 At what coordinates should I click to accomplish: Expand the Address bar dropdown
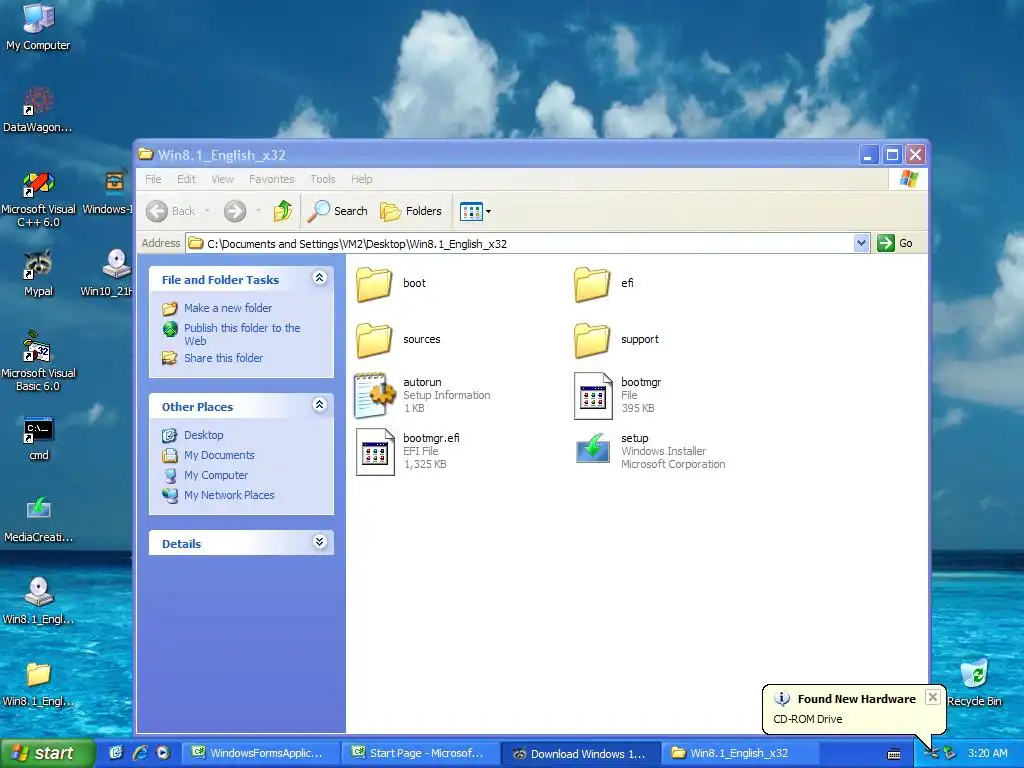click(x=861, y=244)
